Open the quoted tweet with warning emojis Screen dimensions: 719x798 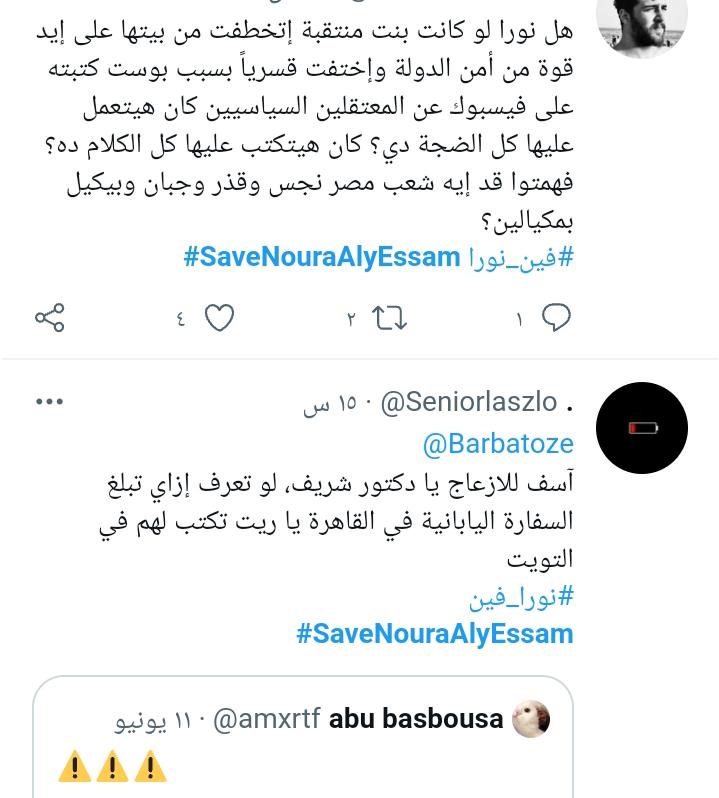point(303,737)
